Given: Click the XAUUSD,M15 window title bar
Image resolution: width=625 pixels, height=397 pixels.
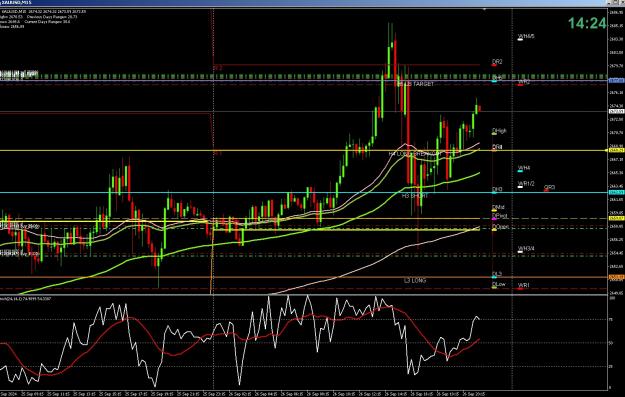Looking at the screenshot, I should (312, 3).
